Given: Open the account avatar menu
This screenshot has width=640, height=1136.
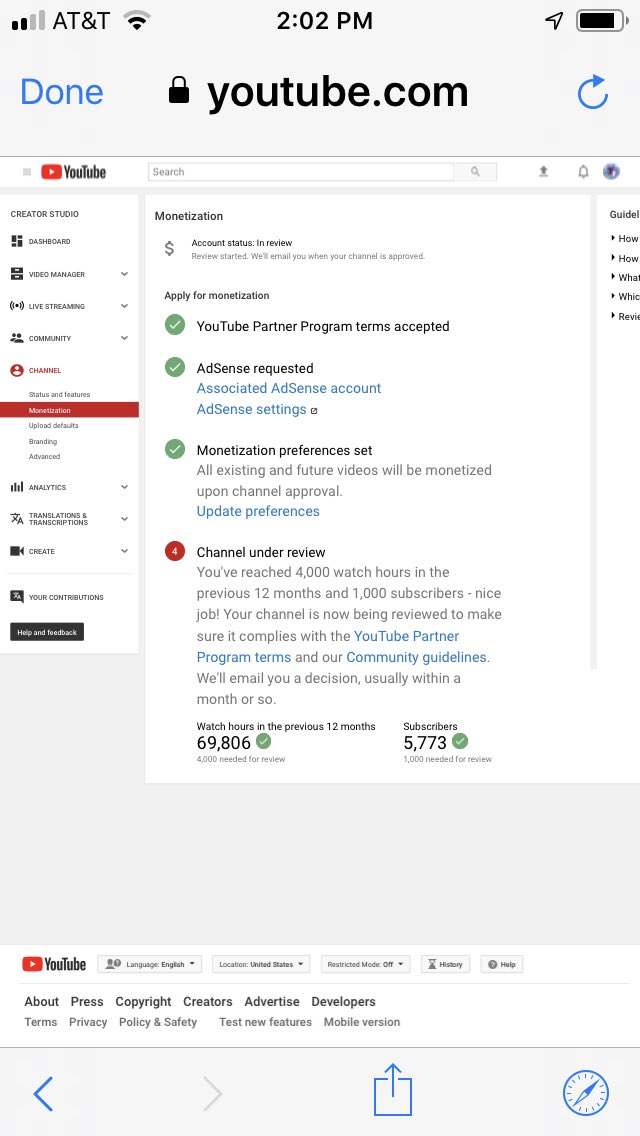Looking at the screenshot, I should tap(611, 172).
